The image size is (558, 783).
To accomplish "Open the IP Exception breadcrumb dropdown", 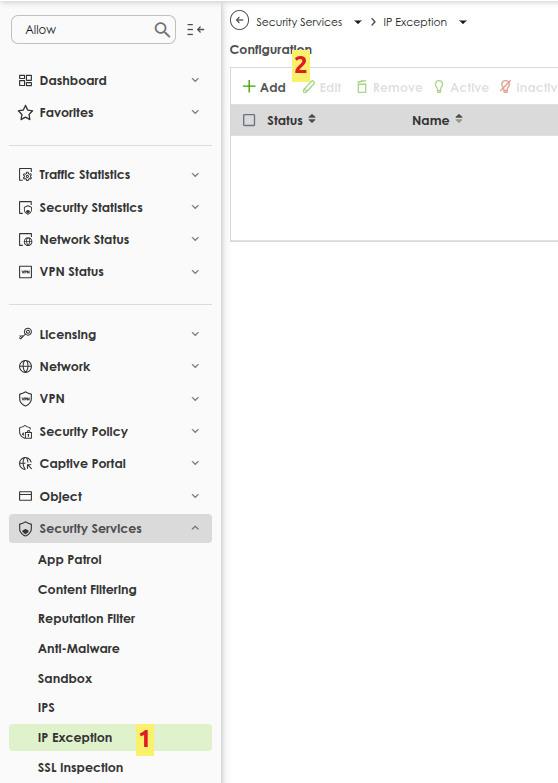I will tap(463, 22).
